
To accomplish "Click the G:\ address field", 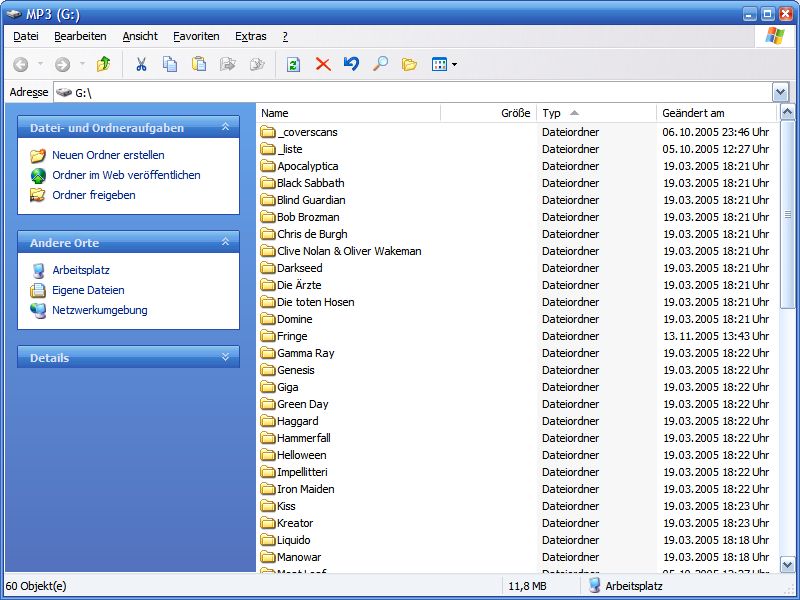I will click(x=413, y=92).
